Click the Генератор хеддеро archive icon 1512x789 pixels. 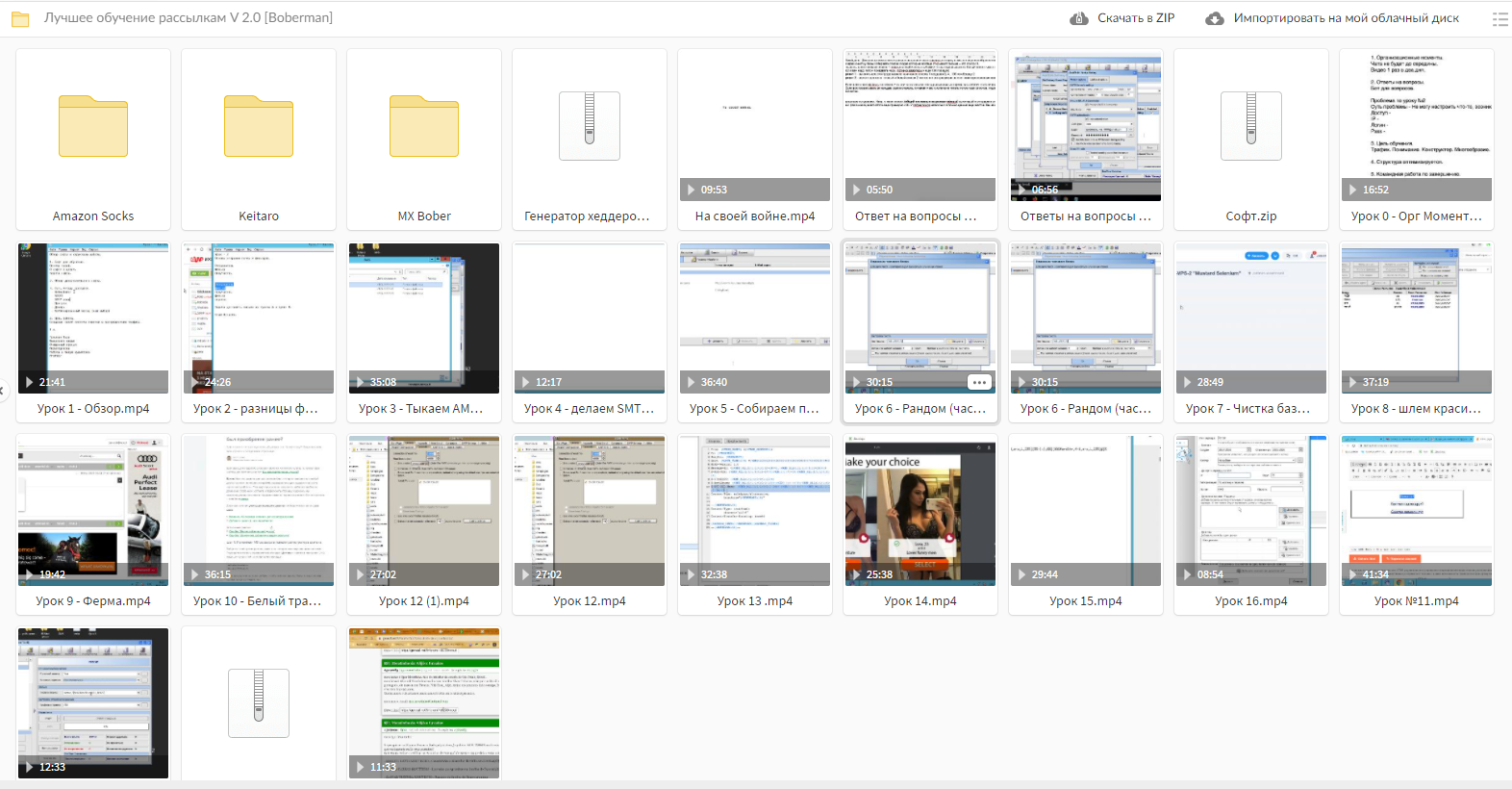pyautogui.click(x=589, y=126)
